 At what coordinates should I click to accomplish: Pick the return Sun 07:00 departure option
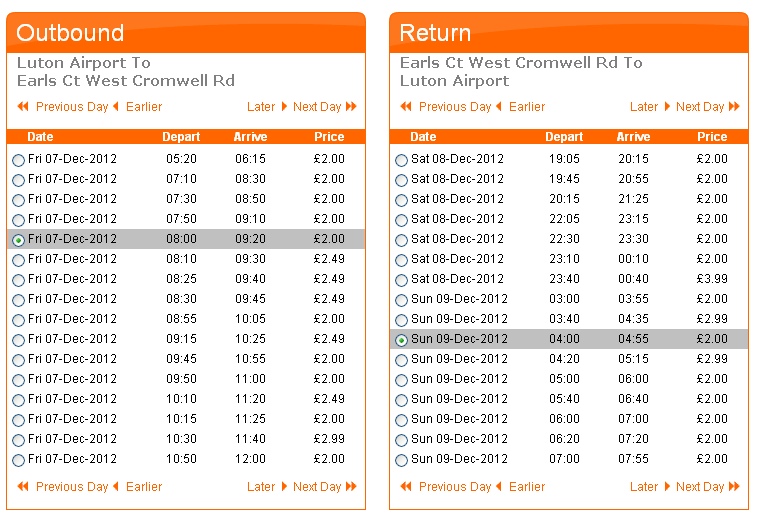tap(401, 460)
